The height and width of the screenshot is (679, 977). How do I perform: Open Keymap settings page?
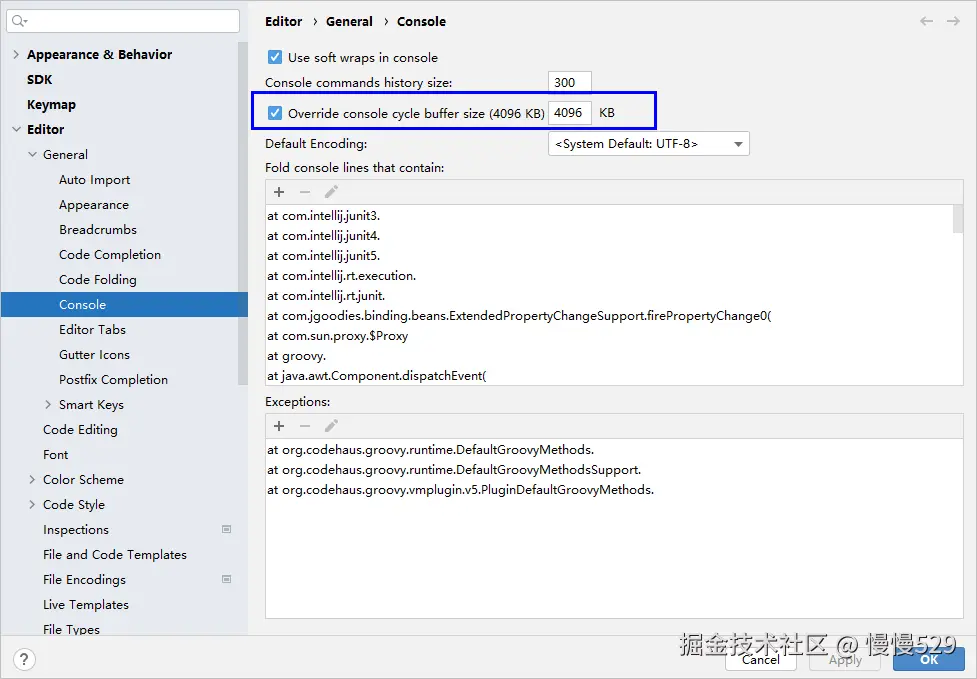tap(51, 105)
